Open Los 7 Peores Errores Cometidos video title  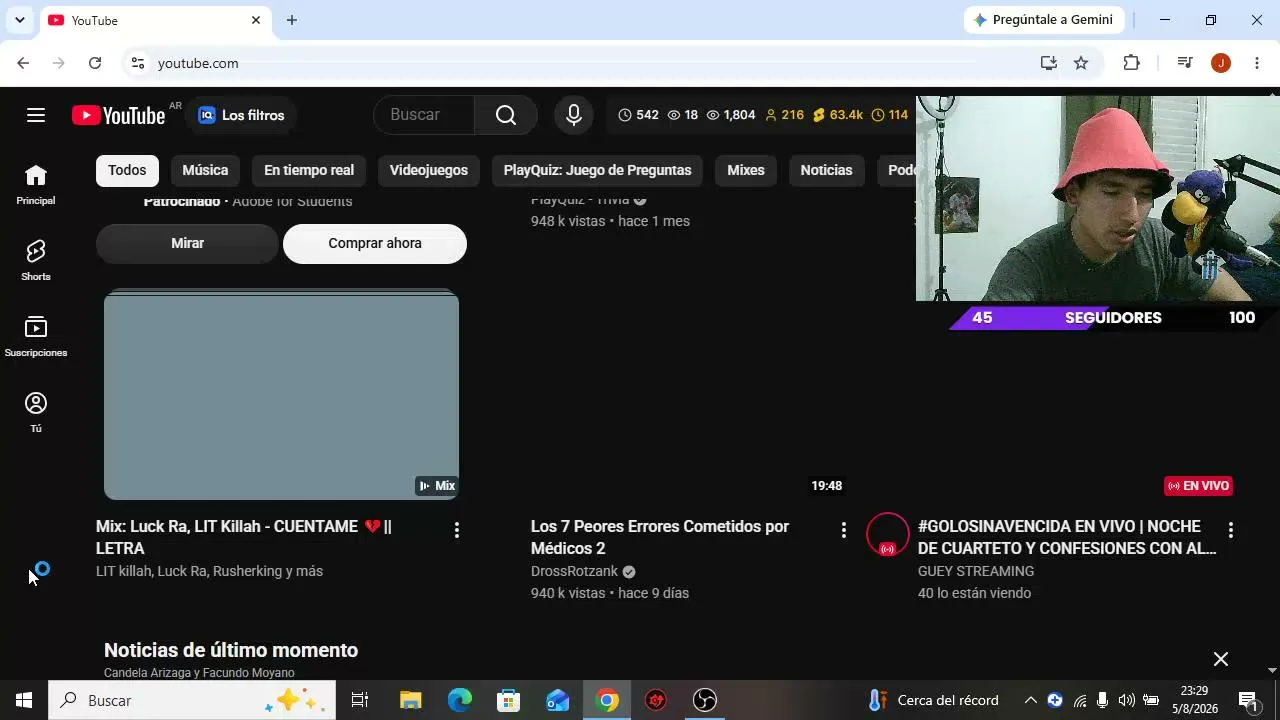pos(660,537)
